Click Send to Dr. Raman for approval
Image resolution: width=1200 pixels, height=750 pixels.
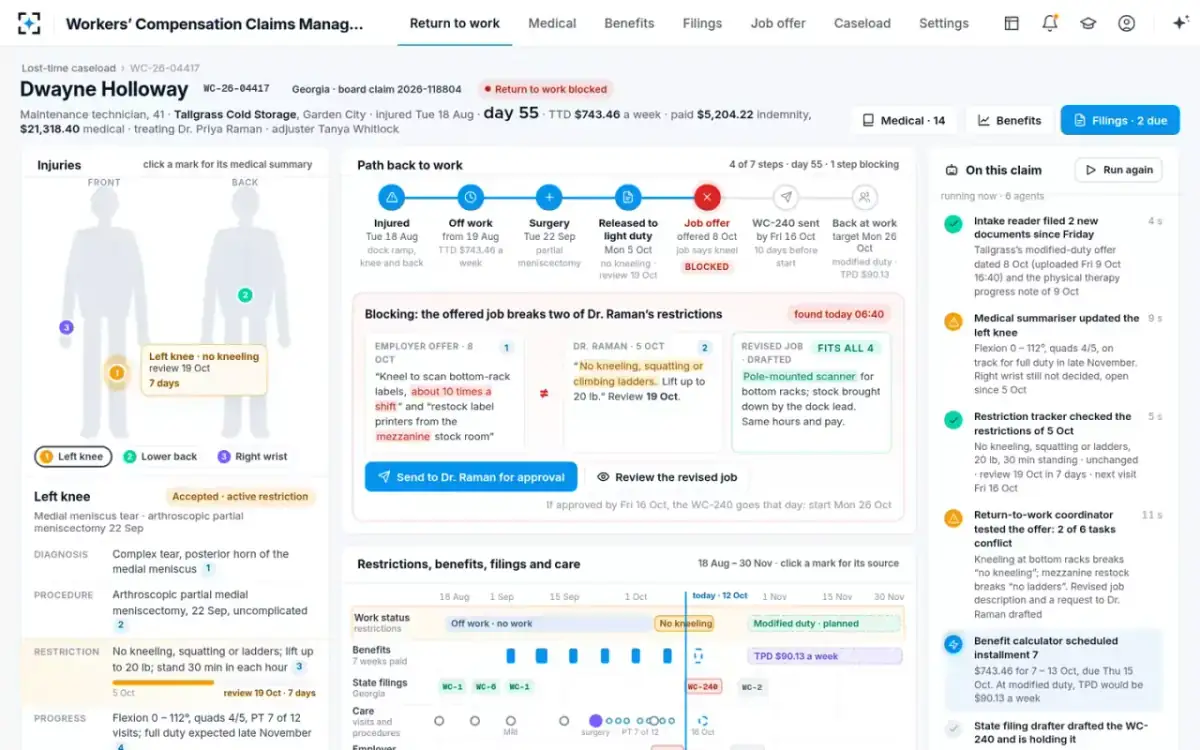471,477
